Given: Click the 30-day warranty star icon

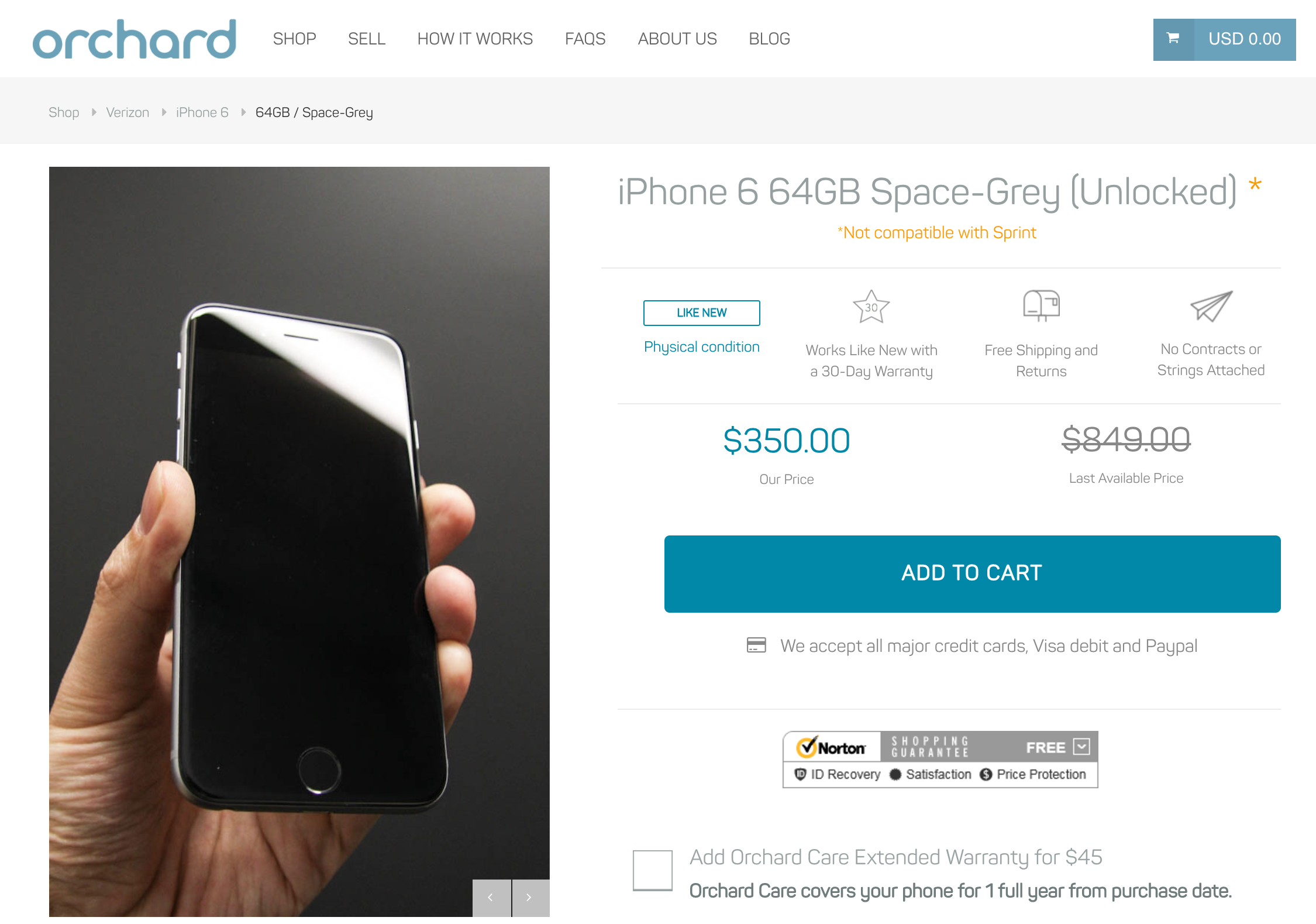Looking at the screenshot, I should tap(871, 307).
